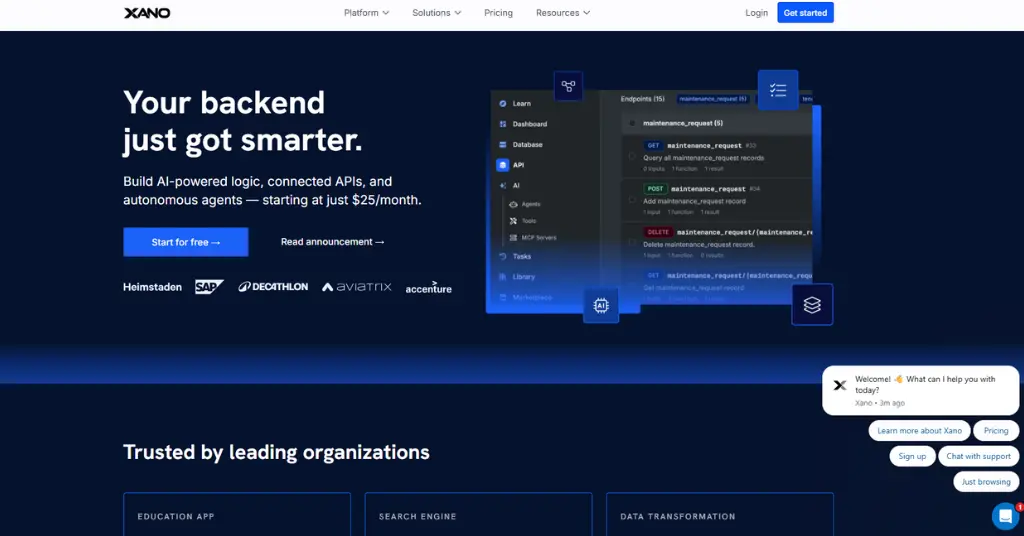
Task: Click the Search Engine card
Action: 478,514
